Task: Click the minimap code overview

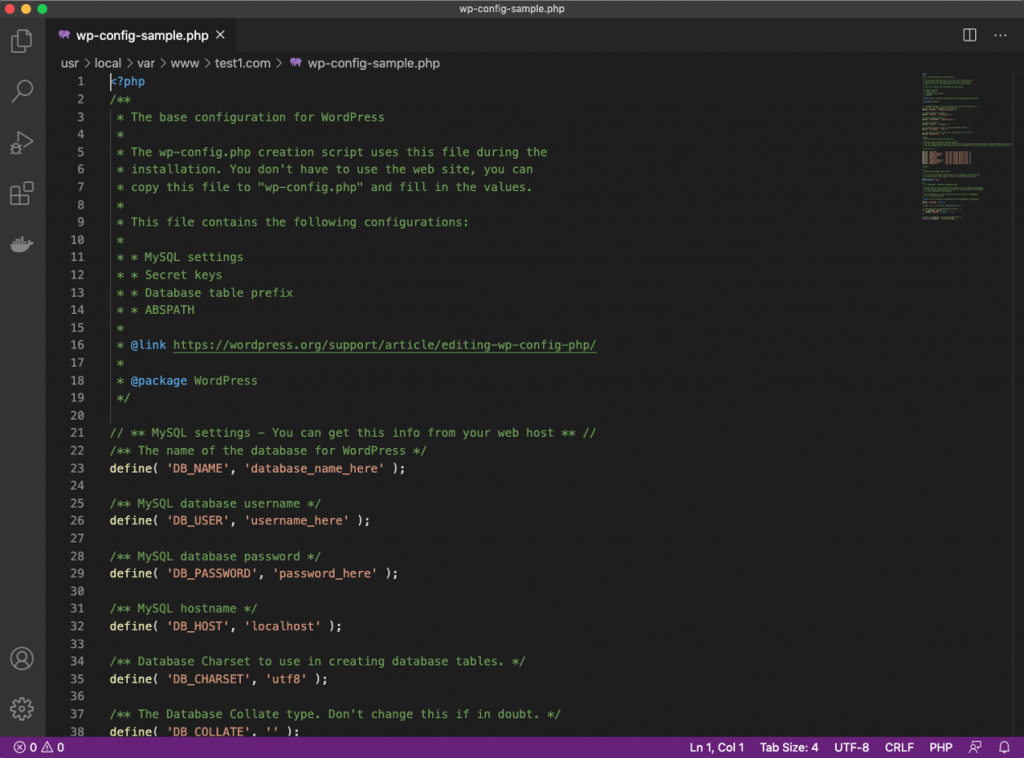Action: [x=965, y=147]
